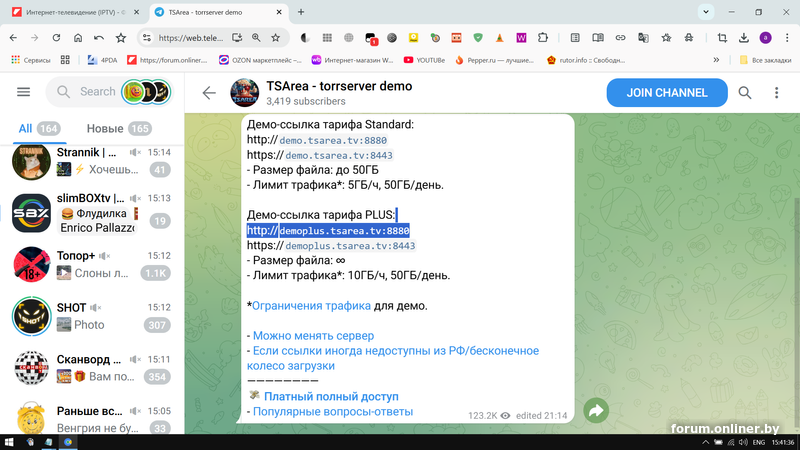Open the Pepper.ru bookmark

[x=494, y=60]
